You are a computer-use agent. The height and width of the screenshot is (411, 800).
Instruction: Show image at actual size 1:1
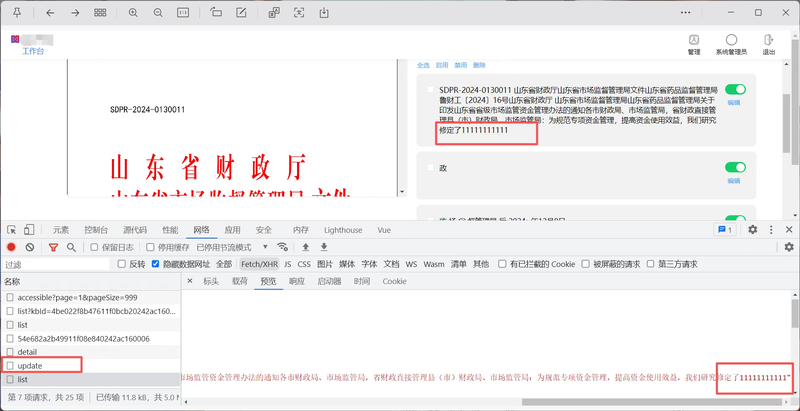[183, 13]
